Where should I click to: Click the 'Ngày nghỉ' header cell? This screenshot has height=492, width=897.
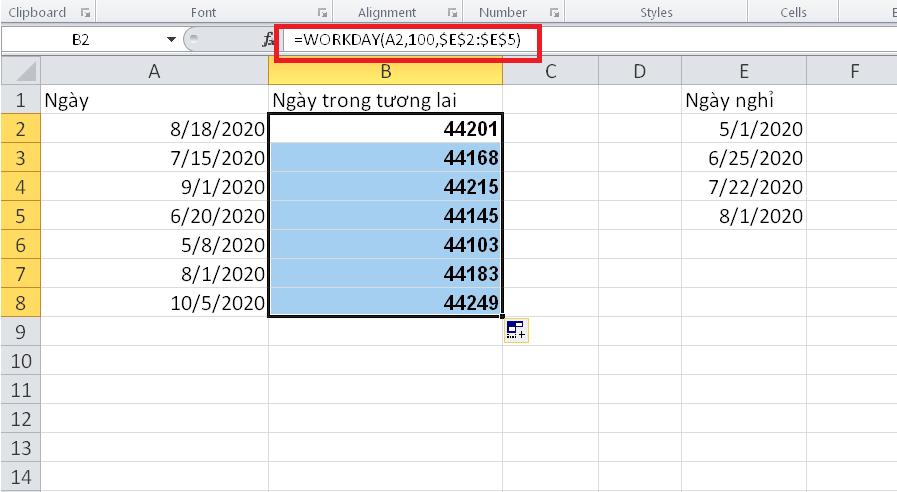click(744, 100)
